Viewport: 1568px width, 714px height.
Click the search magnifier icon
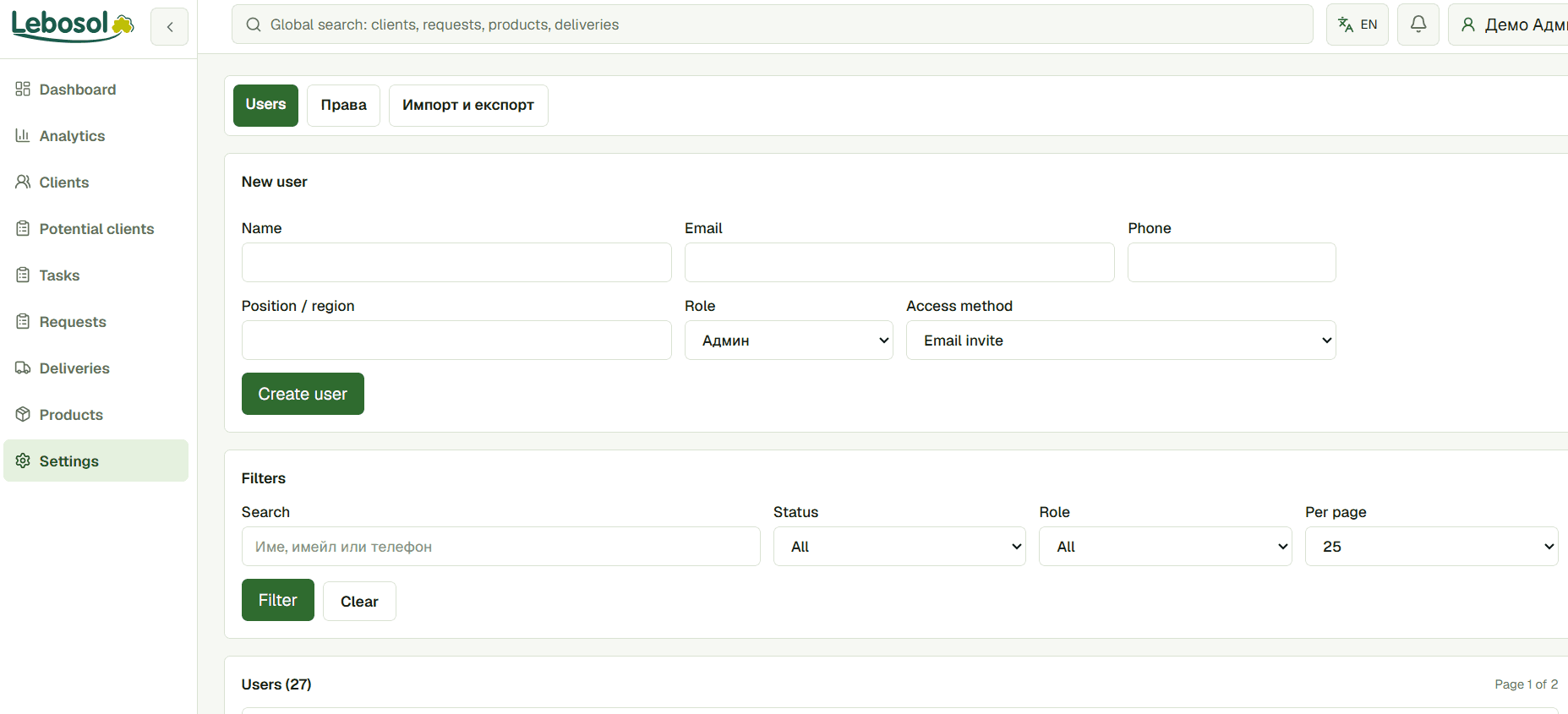click(253, 25)
